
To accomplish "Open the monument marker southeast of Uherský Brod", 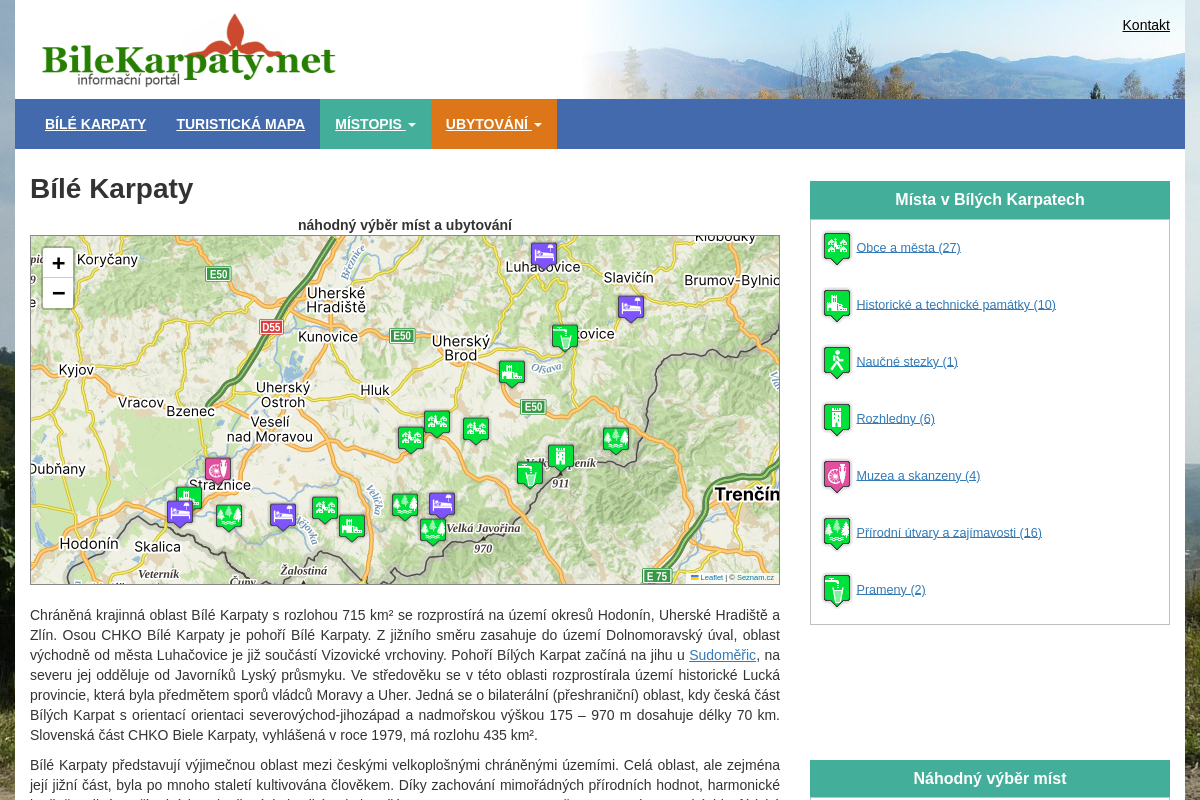I will 512,374.
